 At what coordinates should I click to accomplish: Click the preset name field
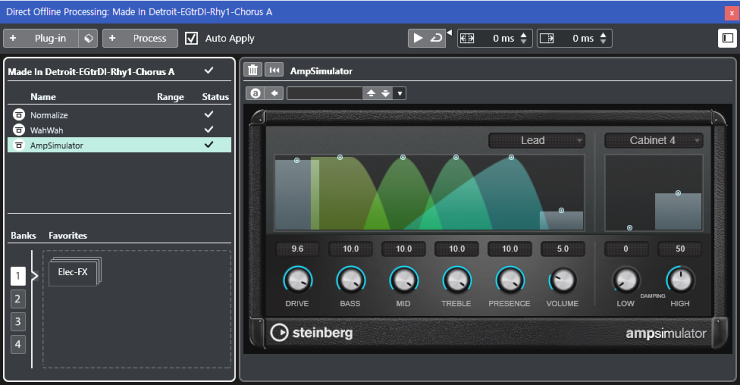pyautogui.click(x=325, y=93)
